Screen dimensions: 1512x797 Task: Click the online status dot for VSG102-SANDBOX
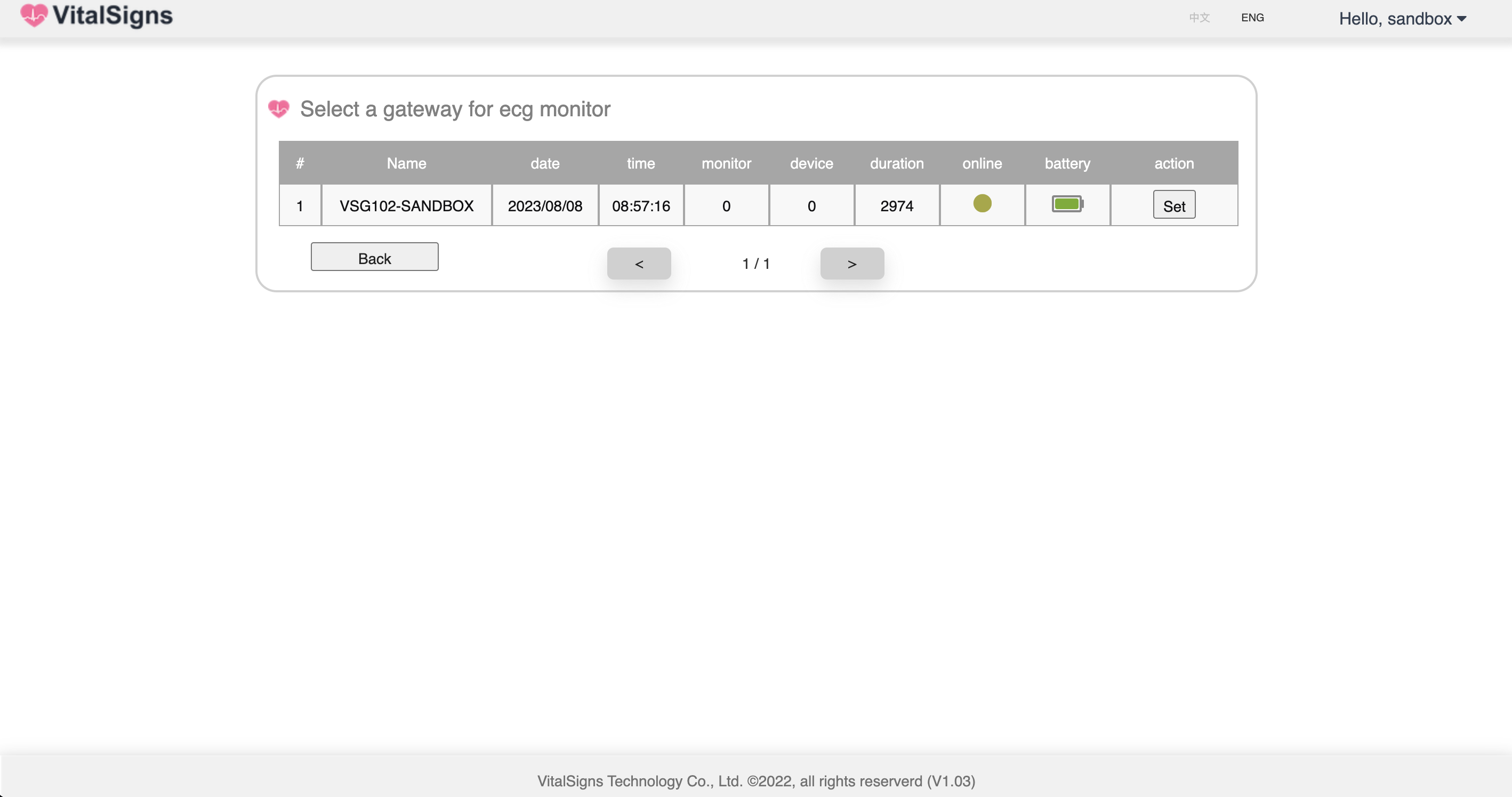click(982, 203)
